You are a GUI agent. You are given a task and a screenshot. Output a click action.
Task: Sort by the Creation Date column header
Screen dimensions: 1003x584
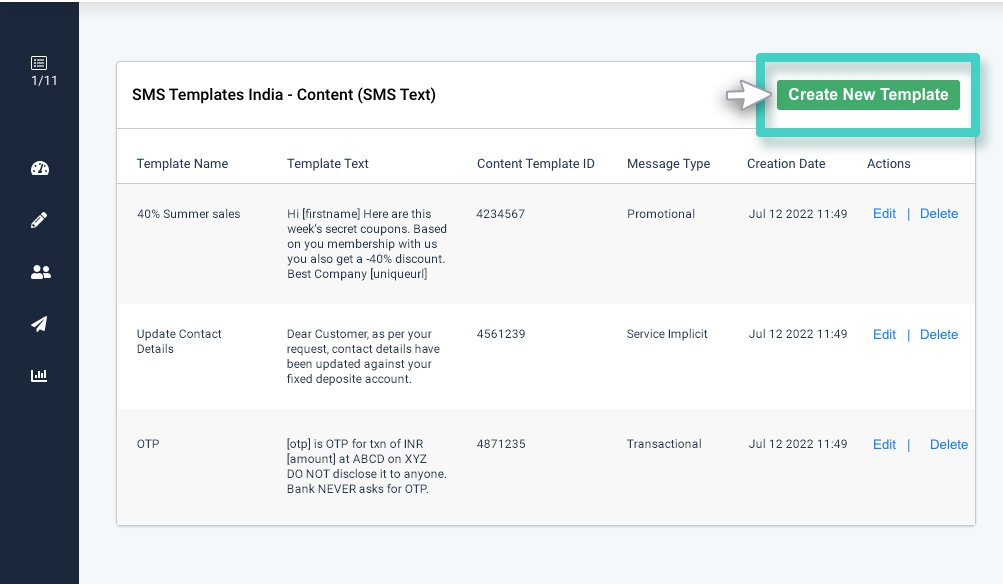[786, 163]
